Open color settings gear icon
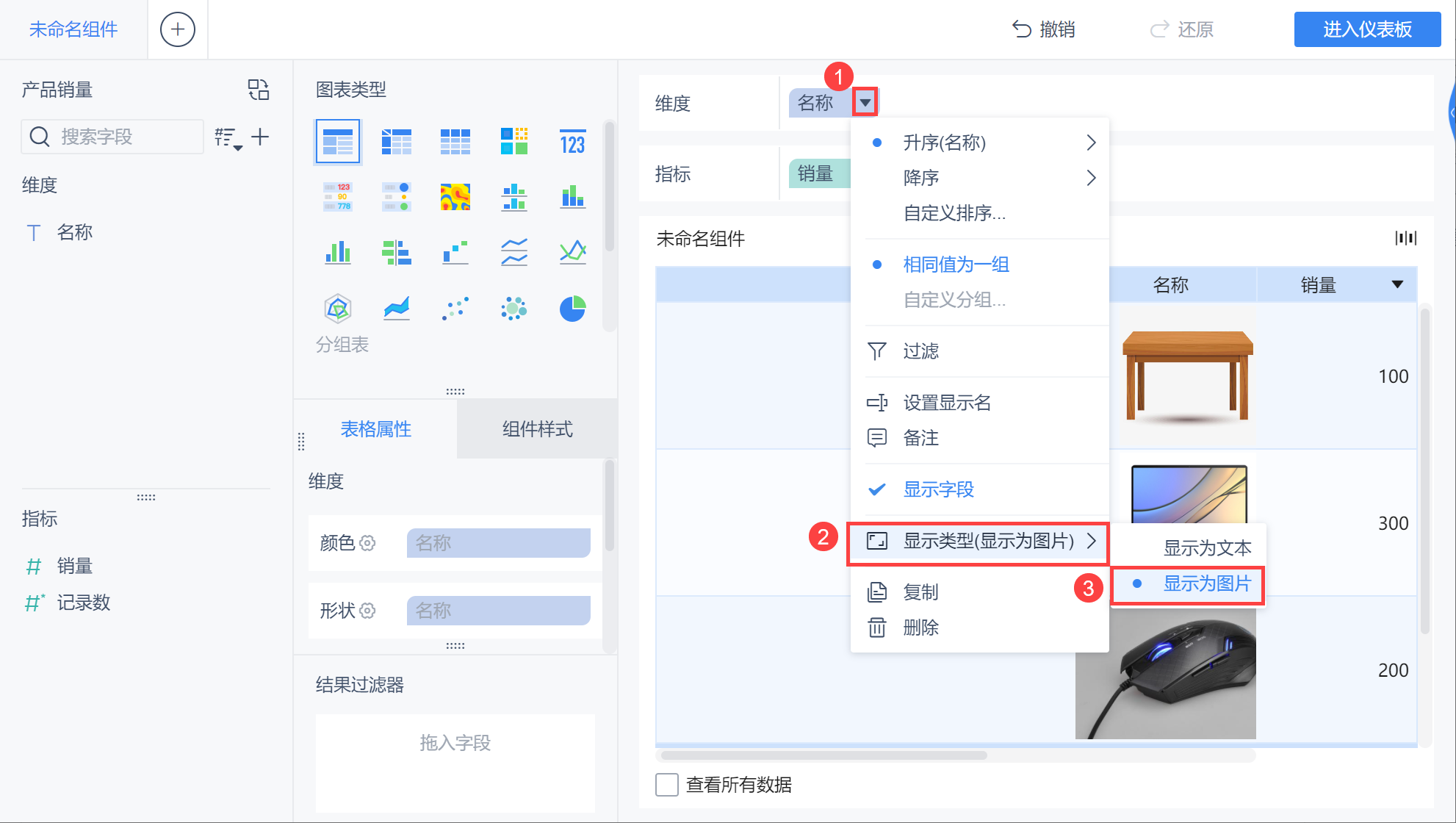1456x823 pixels. (x=368, y=543)
